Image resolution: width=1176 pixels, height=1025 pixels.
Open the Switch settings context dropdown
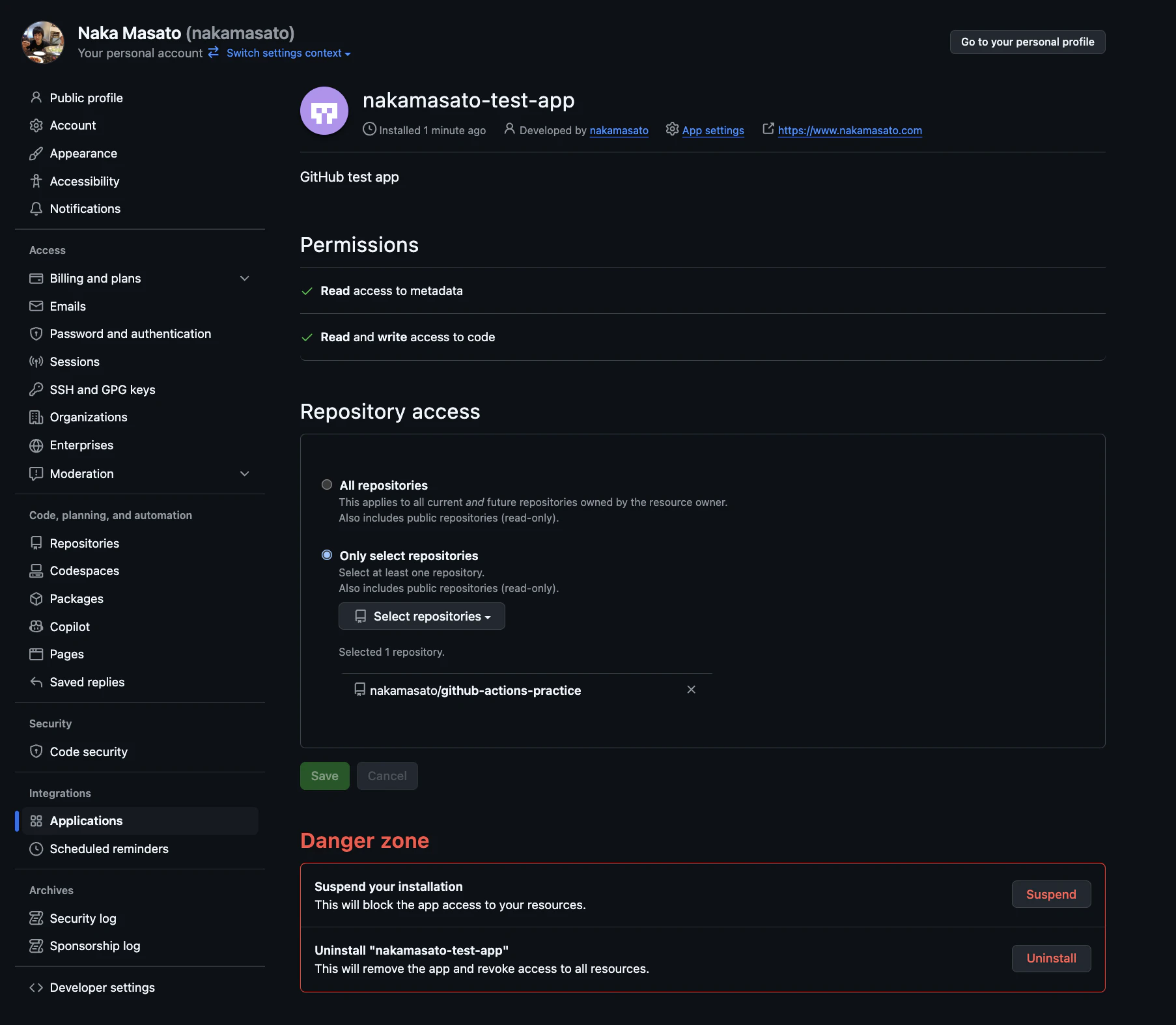pyautogui.click(x=288, y=53)
